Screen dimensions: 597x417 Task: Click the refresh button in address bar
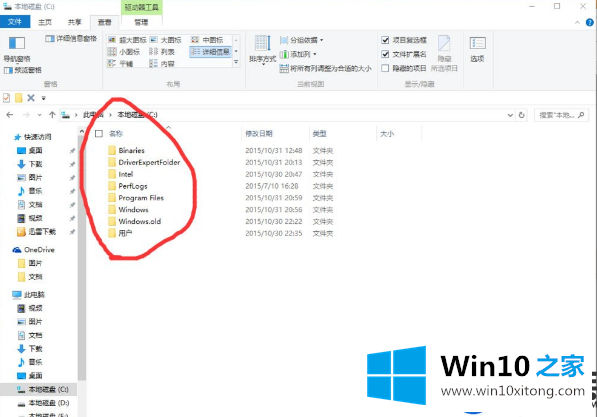[522, 115]
